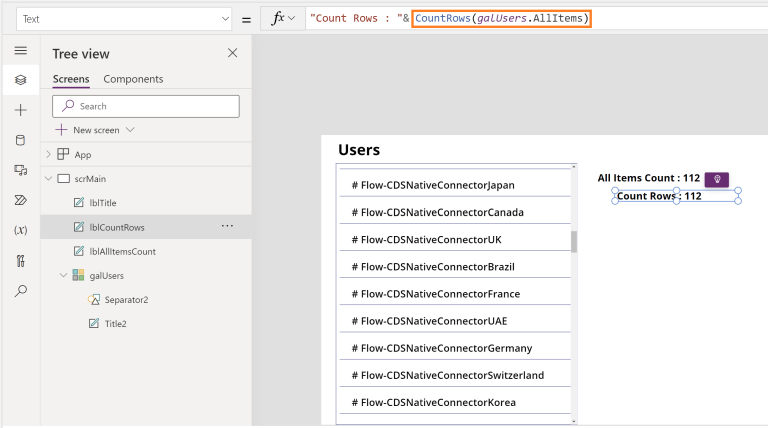
Task: Open more options for lblCountRows
Action: click(x=227, y=227)
